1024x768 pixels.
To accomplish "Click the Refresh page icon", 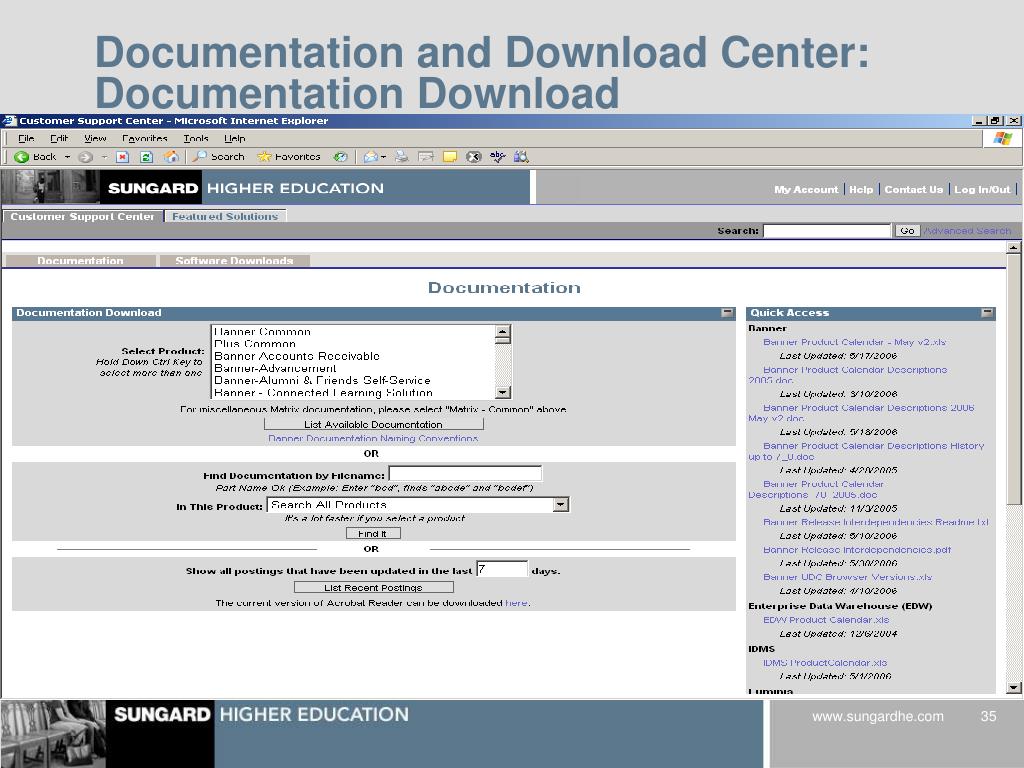I will click(x=146, y=157).
